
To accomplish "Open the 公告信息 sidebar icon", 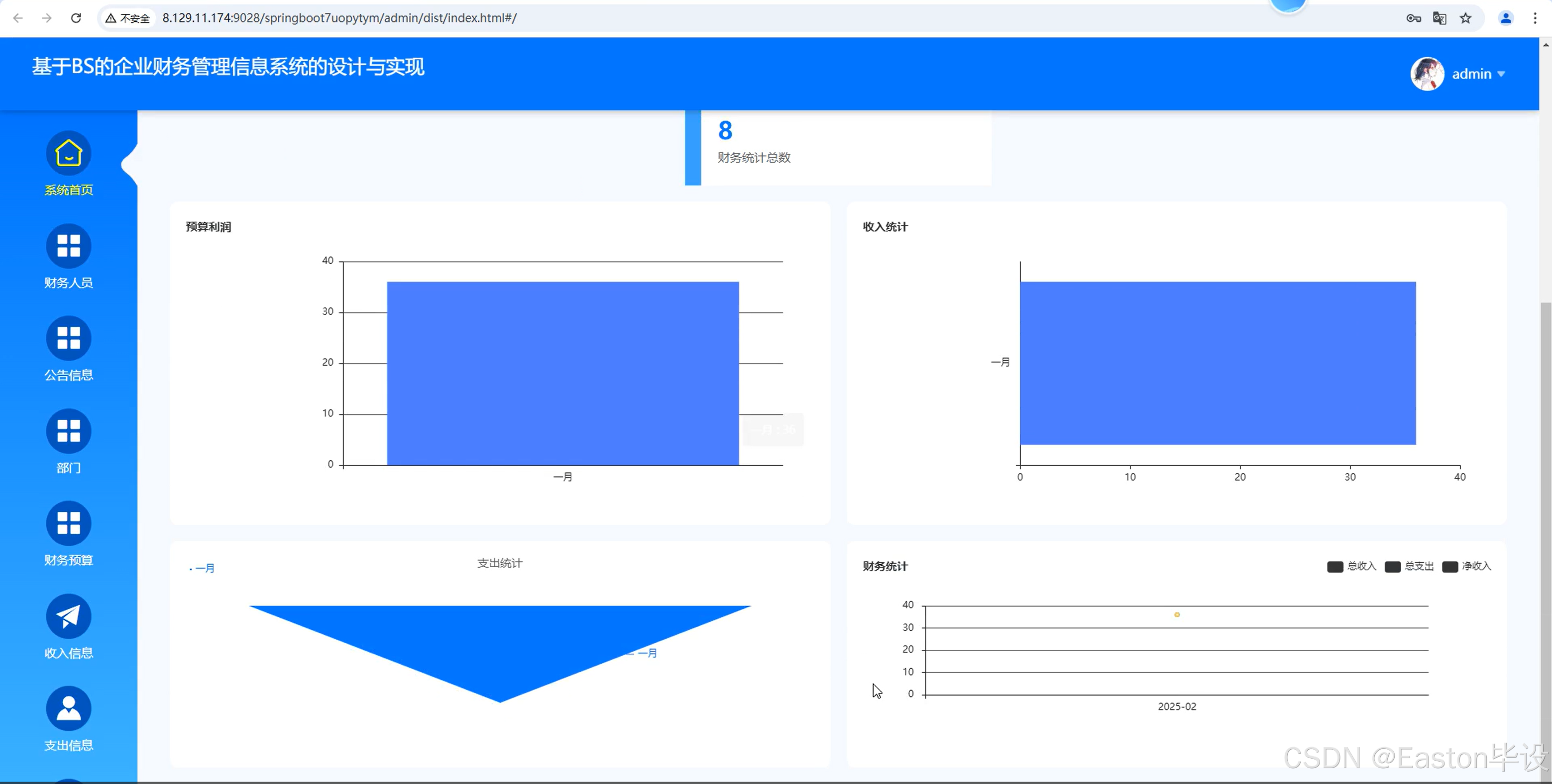I will 69,338.
